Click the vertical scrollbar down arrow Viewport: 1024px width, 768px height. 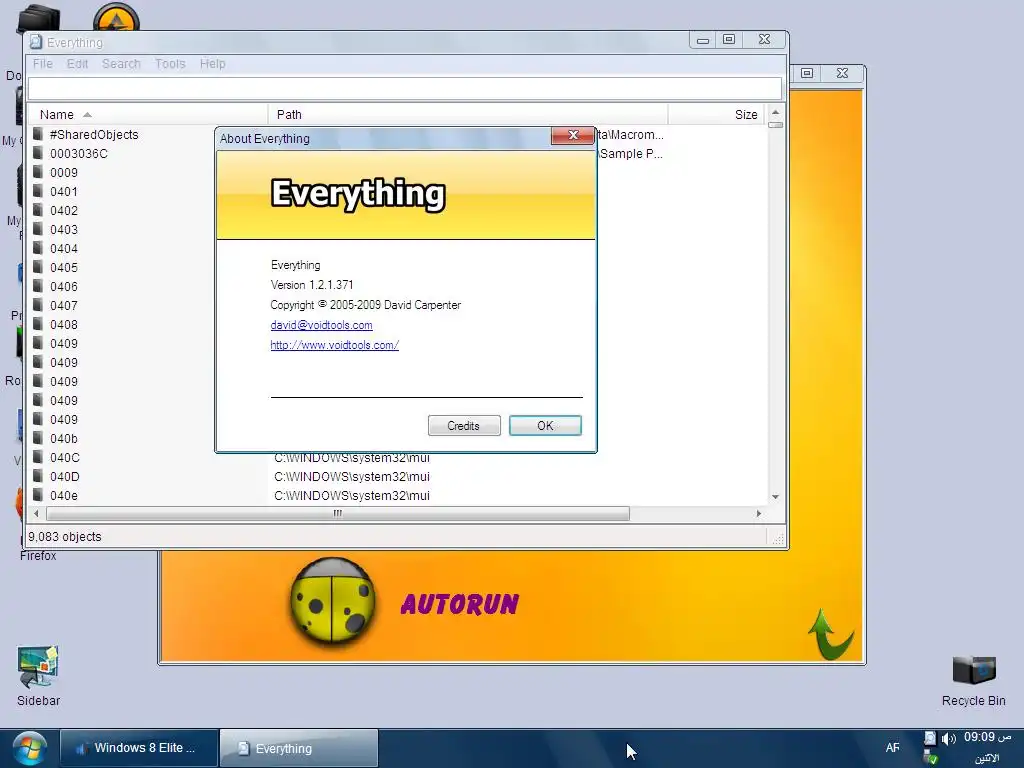pos(775,497)
